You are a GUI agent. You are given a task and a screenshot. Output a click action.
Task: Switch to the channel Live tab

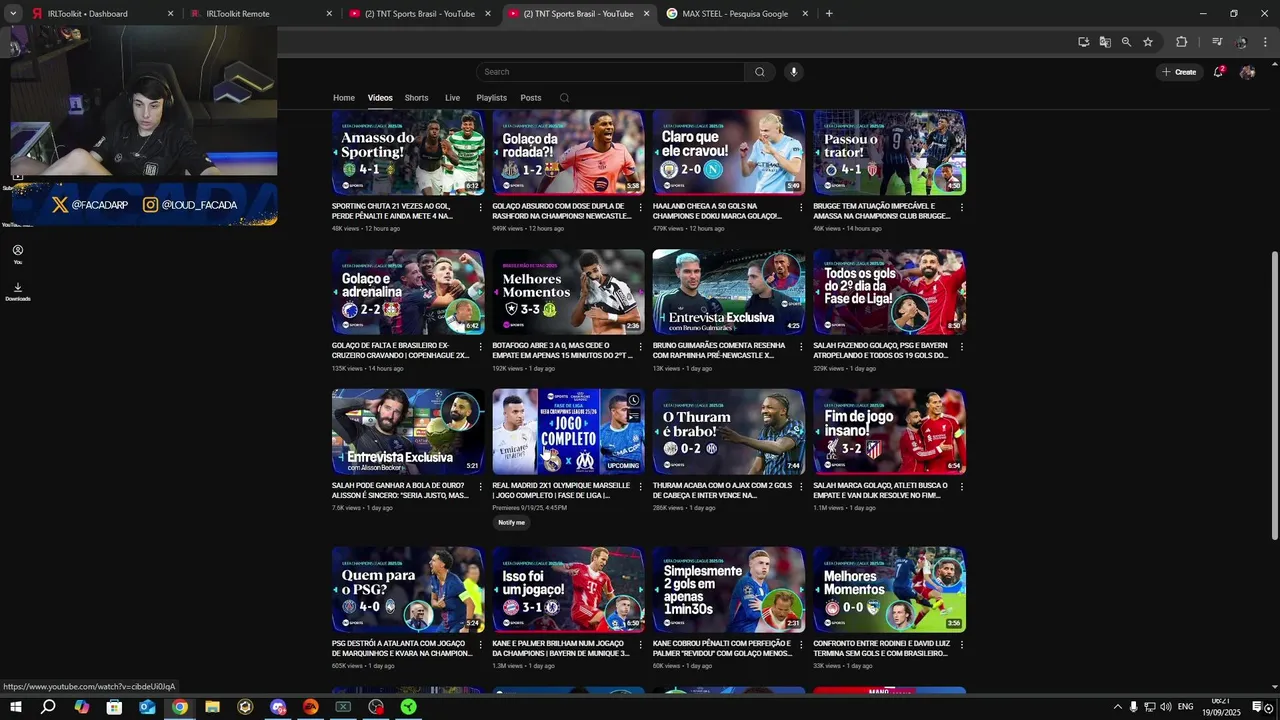click(x=452, y=98)
